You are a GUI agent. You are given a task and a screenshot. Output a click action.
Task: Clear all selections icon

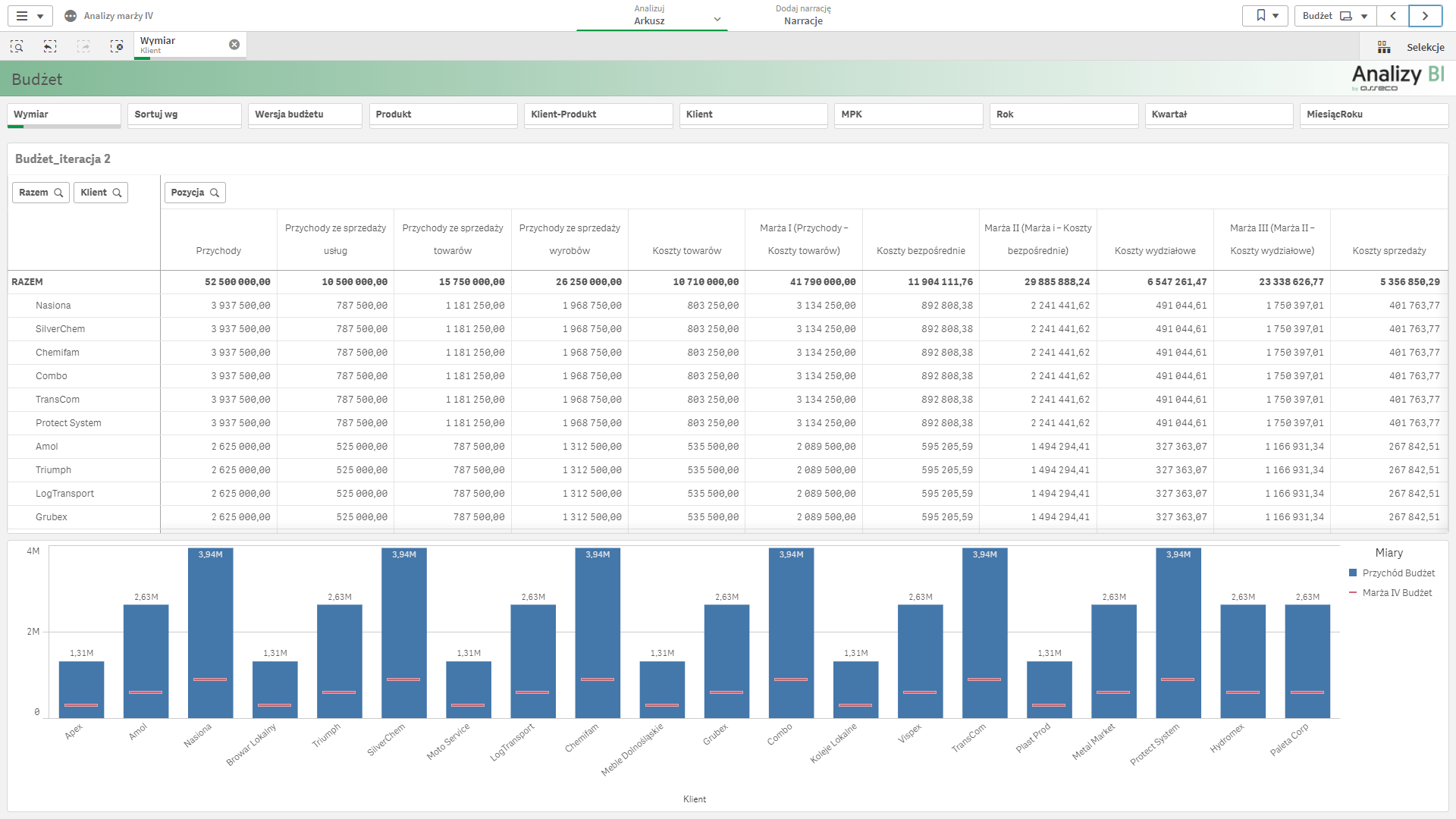[x=116, y=46]
